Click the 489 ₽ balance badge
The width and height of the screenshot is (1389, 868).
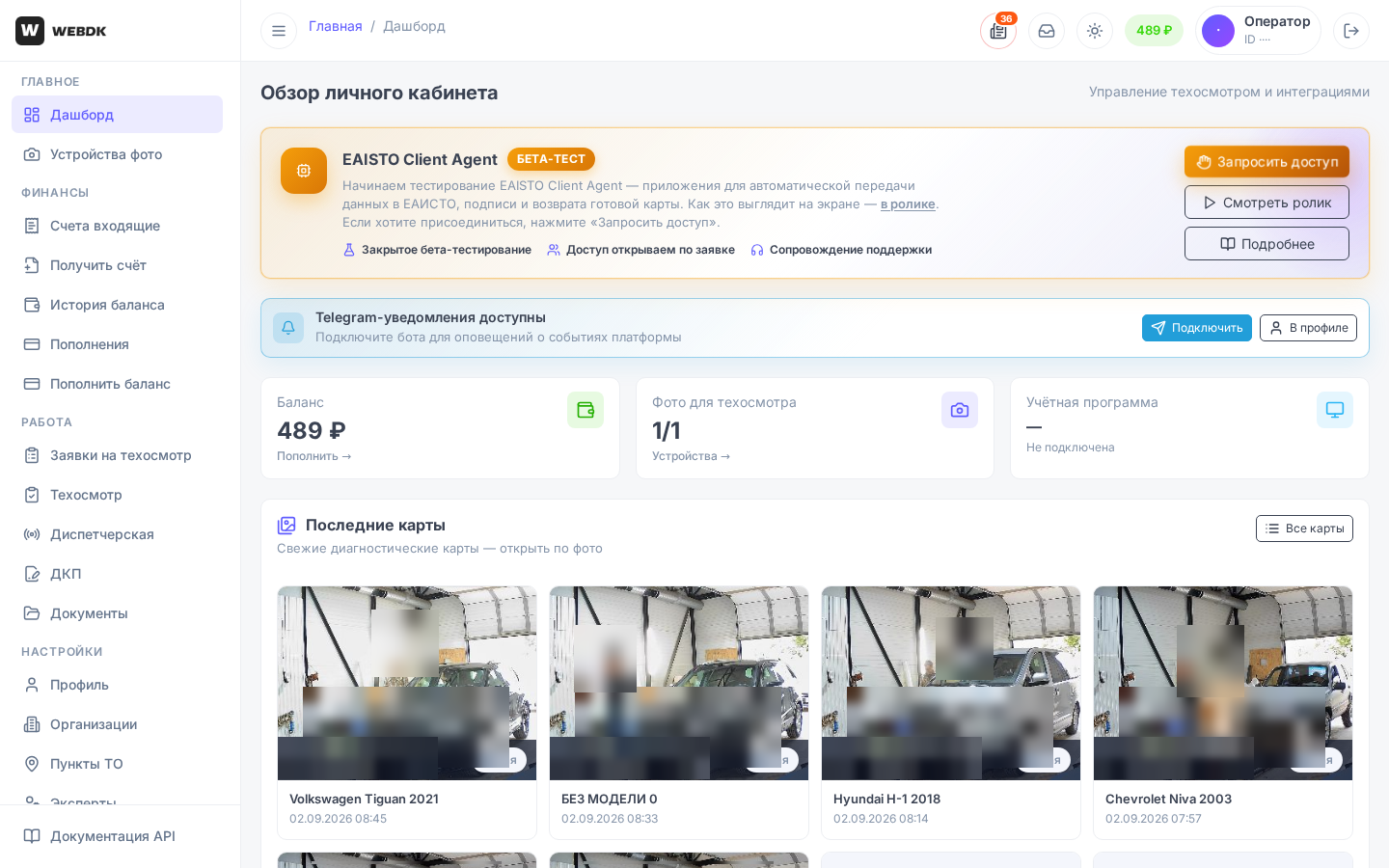tap(1154, 31)
